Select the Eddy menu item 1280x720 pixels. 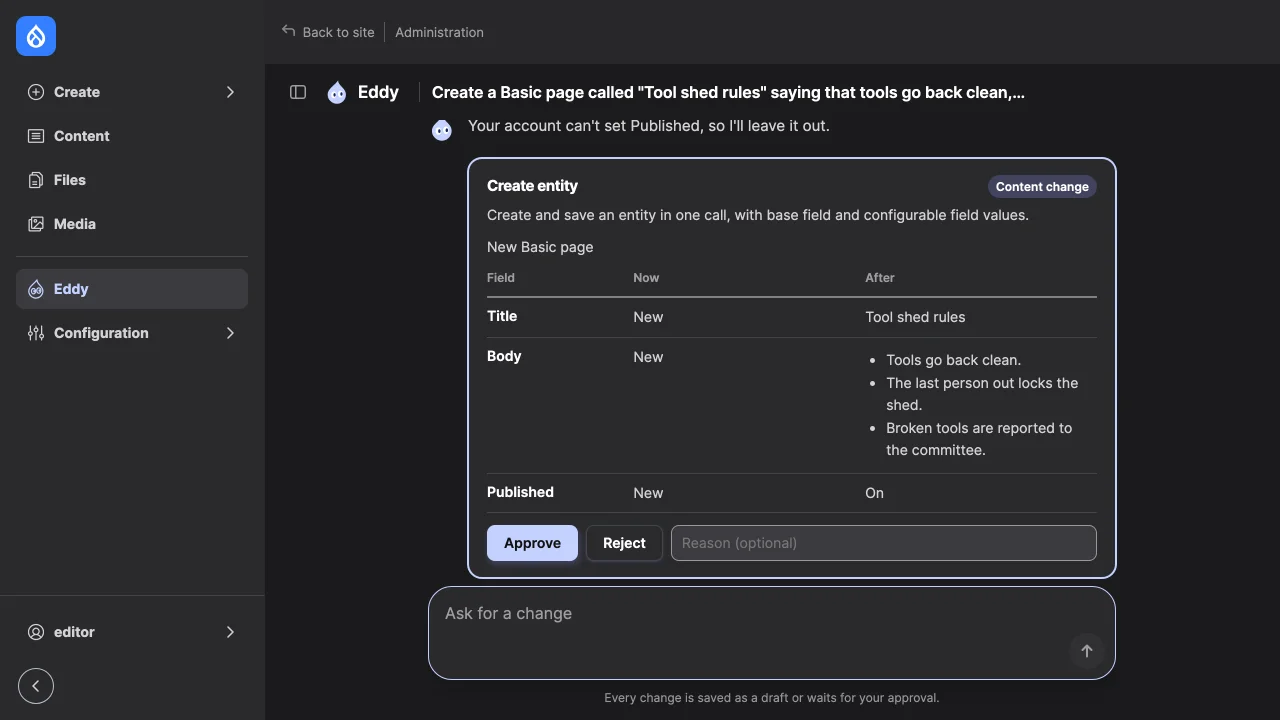tap(132, 289)
